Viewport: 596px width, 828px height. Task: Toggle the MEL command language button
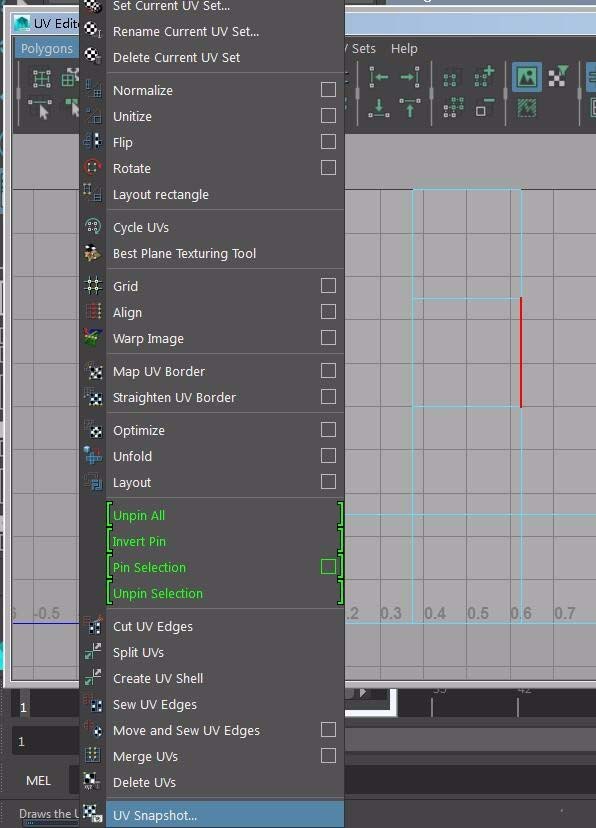39,780
